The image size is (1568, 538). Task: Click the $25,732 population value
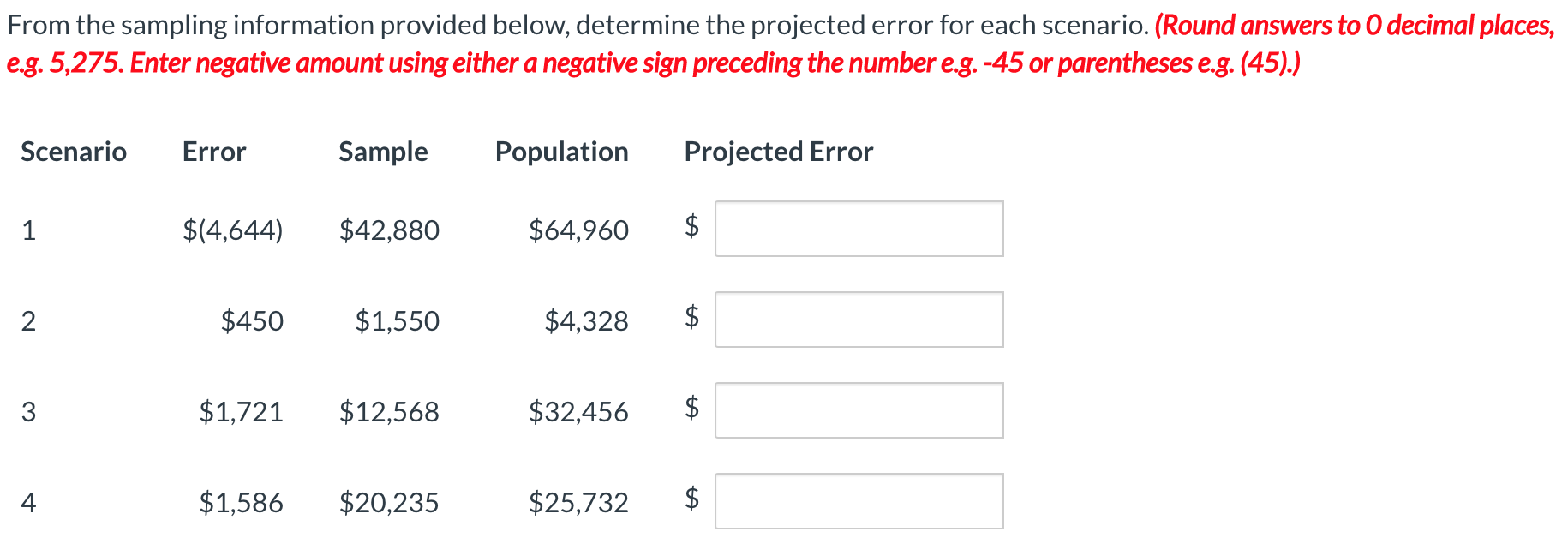coord(578,503)
